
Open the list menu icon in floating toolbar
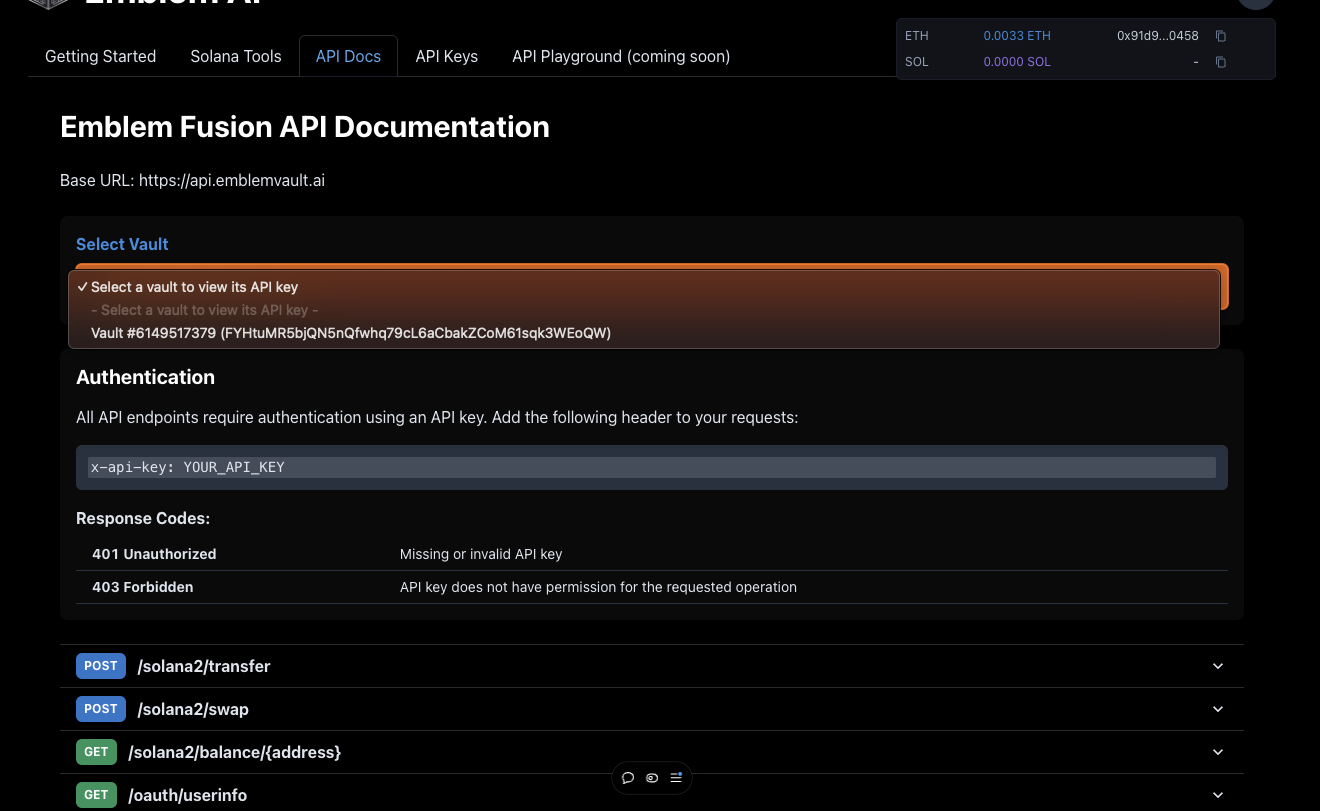coord(676,778)
